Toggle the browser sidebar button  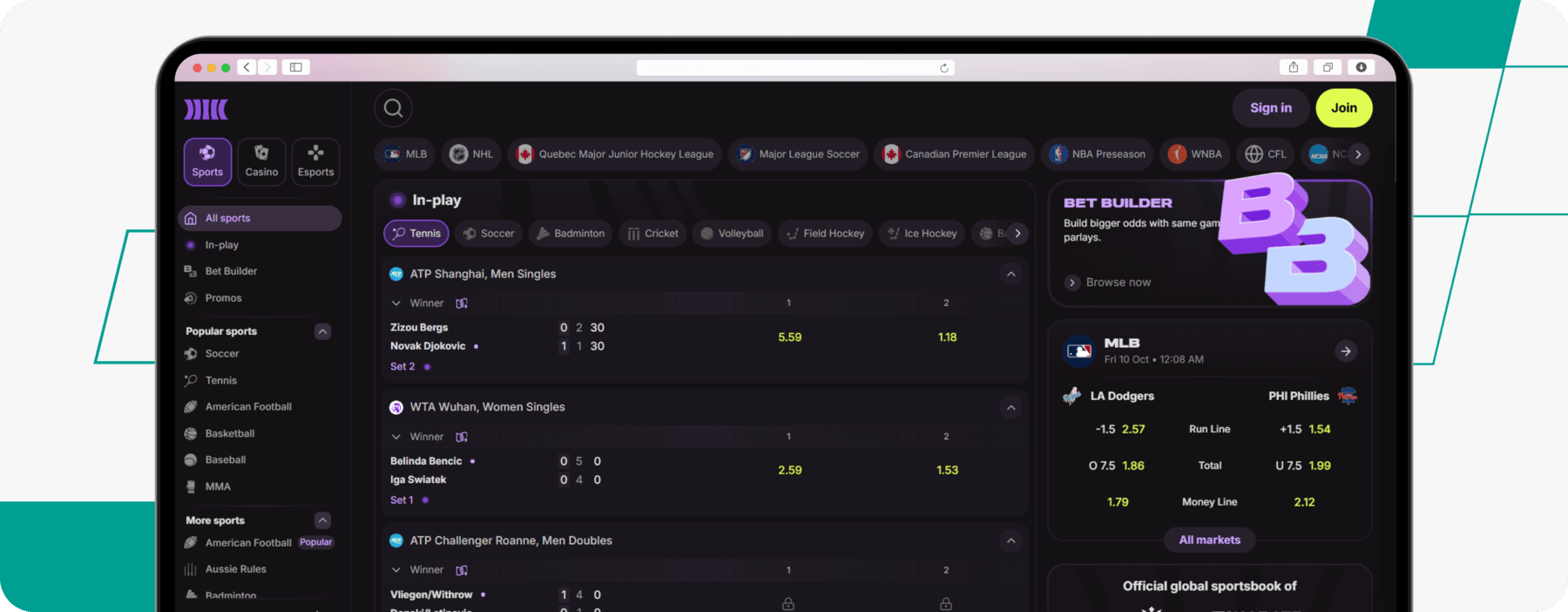pyautogui.click(x=296, y=67)
